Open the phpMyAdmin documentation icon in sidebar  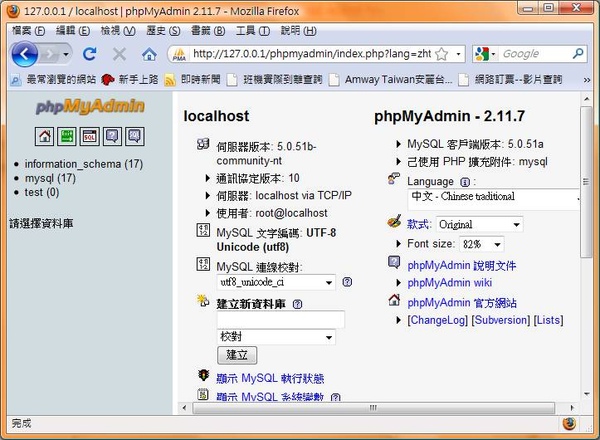[x=112, y=136]
